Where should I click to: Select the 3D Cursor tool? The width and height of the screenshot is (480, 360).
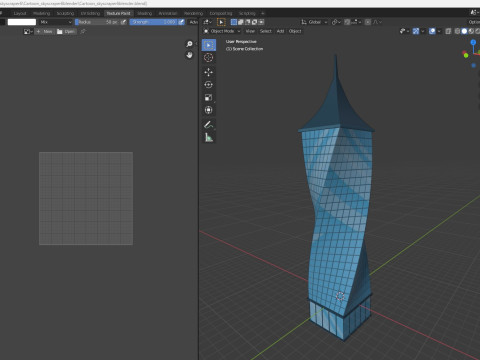(x=209, y=58)
